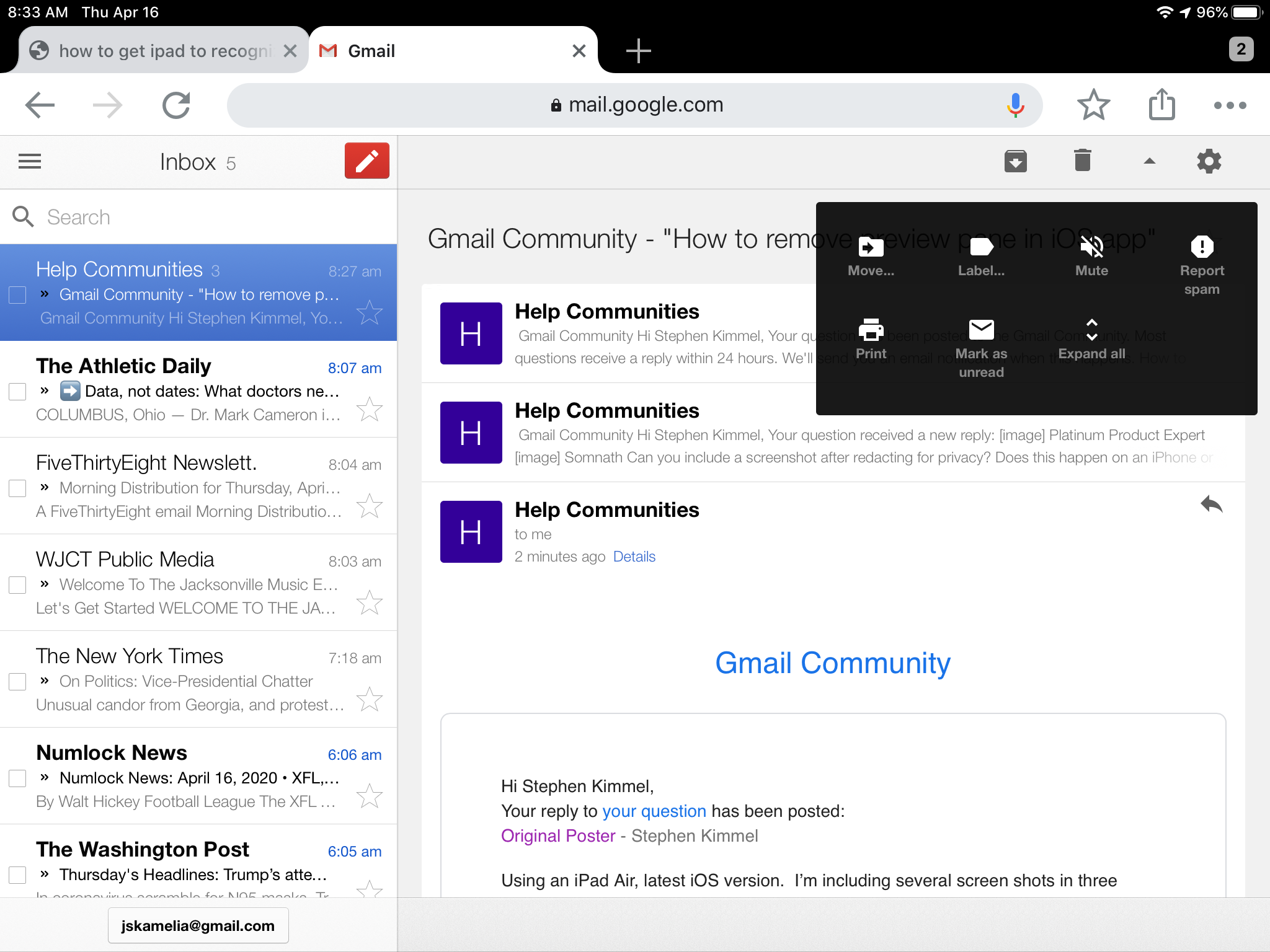Tap the search magnifier icon

(23, 217)
